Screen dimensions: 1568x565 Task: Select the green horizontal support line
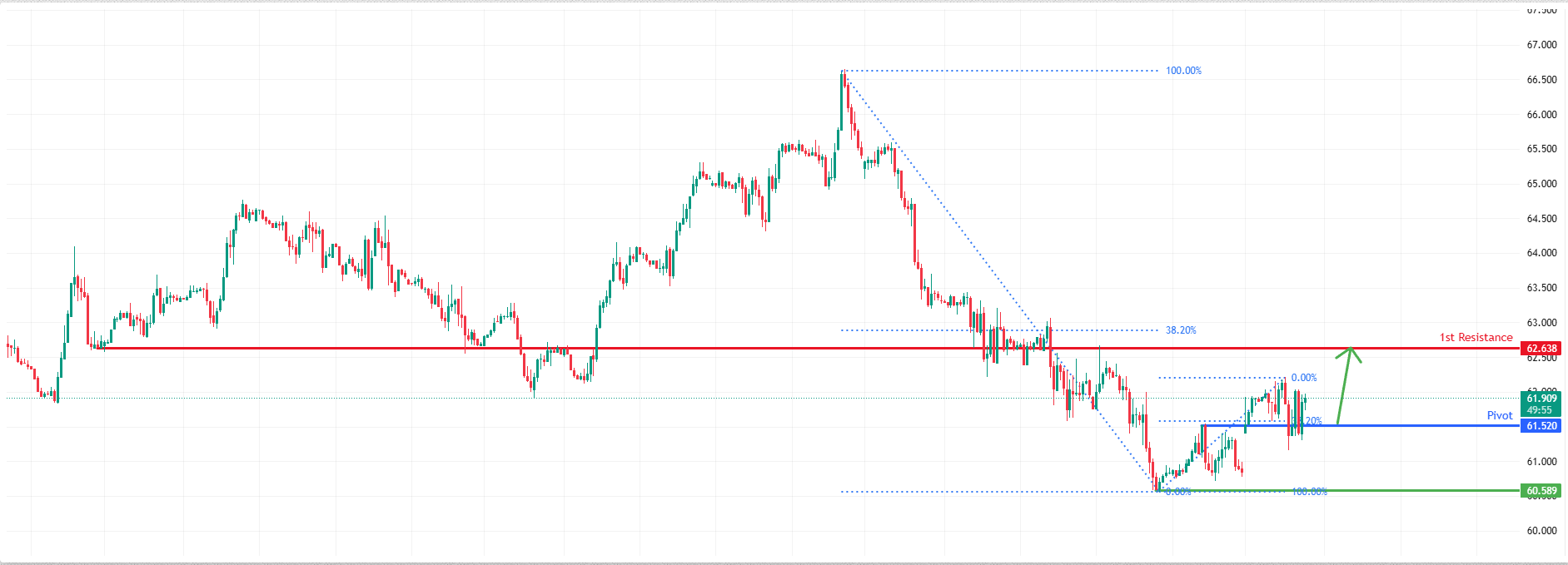[x=1416, y=491]
